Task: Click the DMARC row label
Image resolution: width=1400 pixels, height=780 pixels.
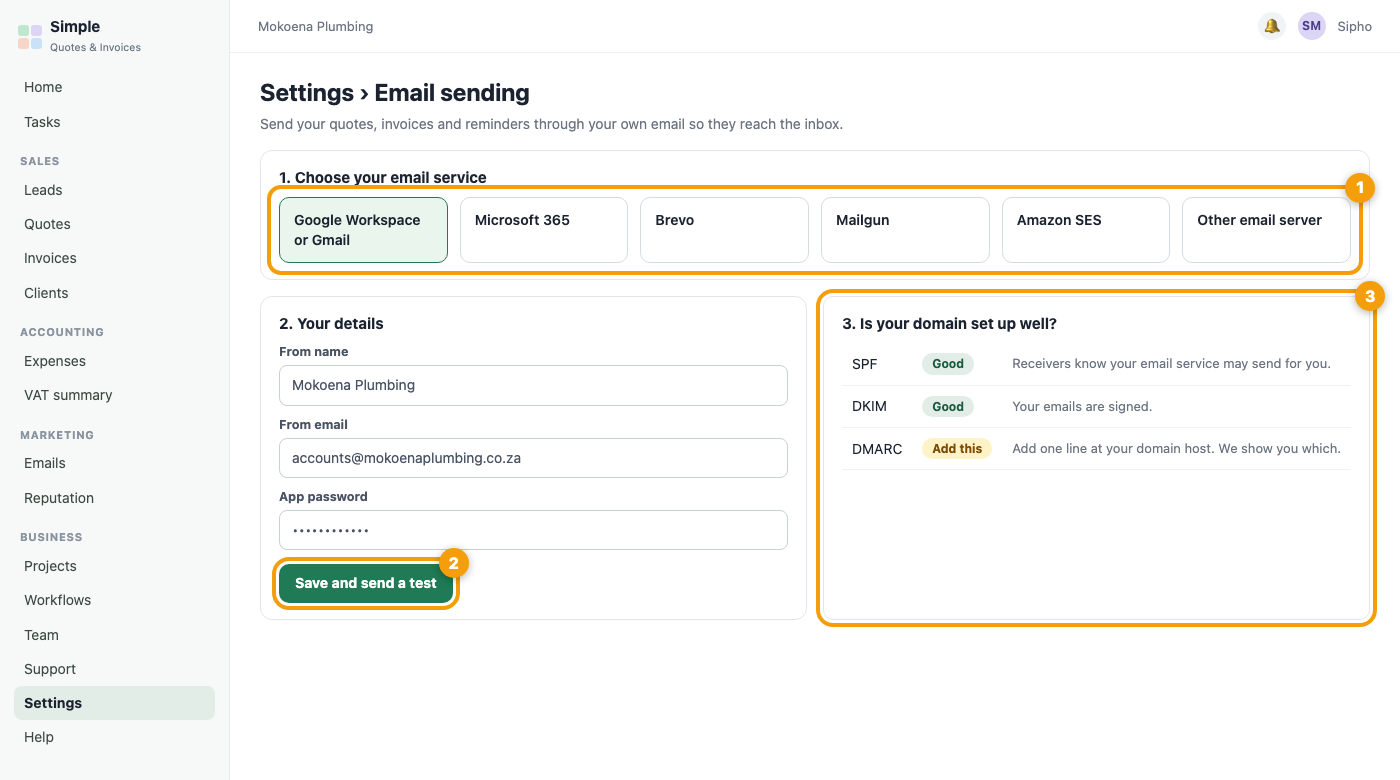Action: pos(877,449)
